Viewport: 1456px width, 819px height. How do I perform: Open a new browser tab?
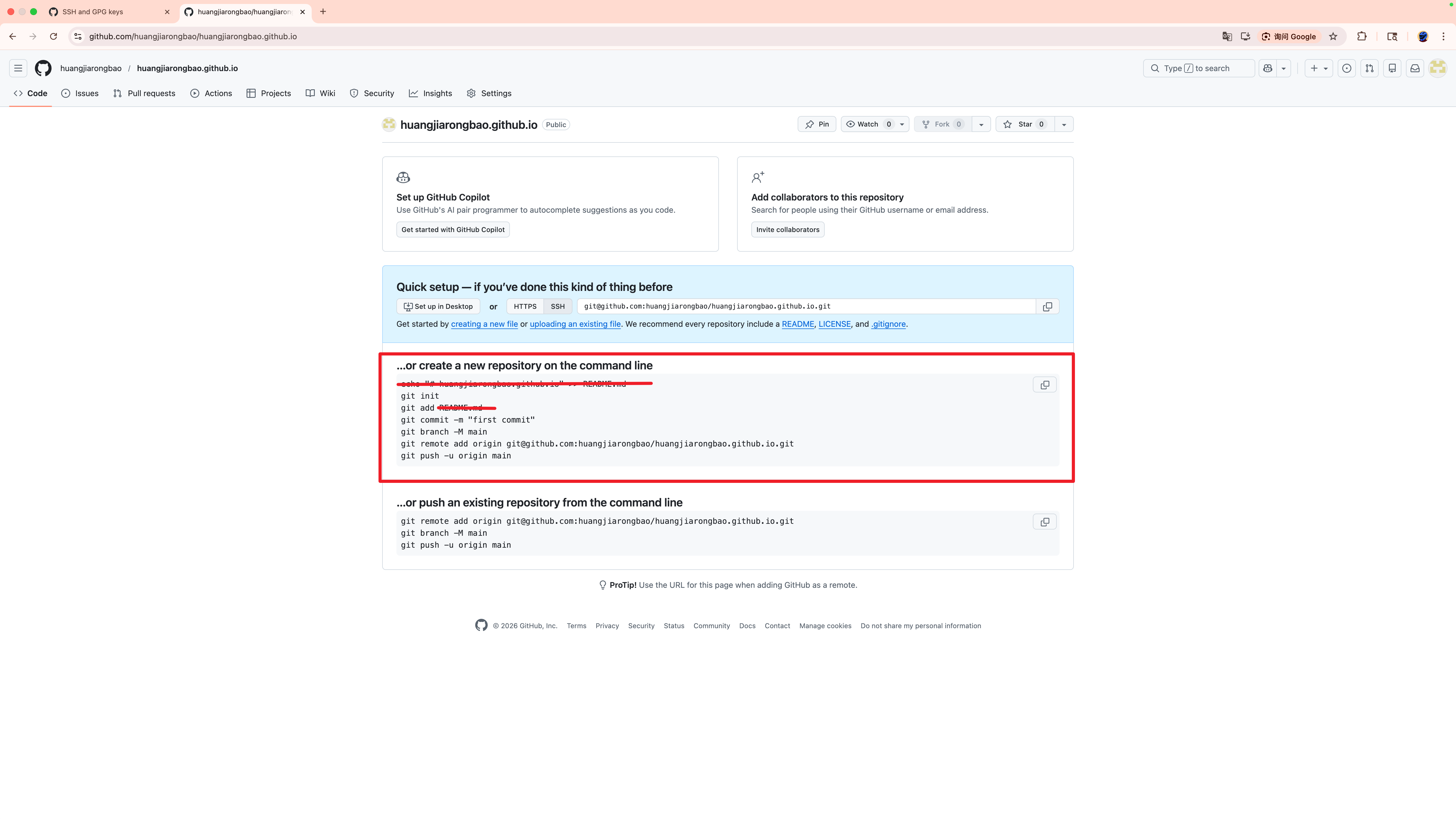click(323, 11)
